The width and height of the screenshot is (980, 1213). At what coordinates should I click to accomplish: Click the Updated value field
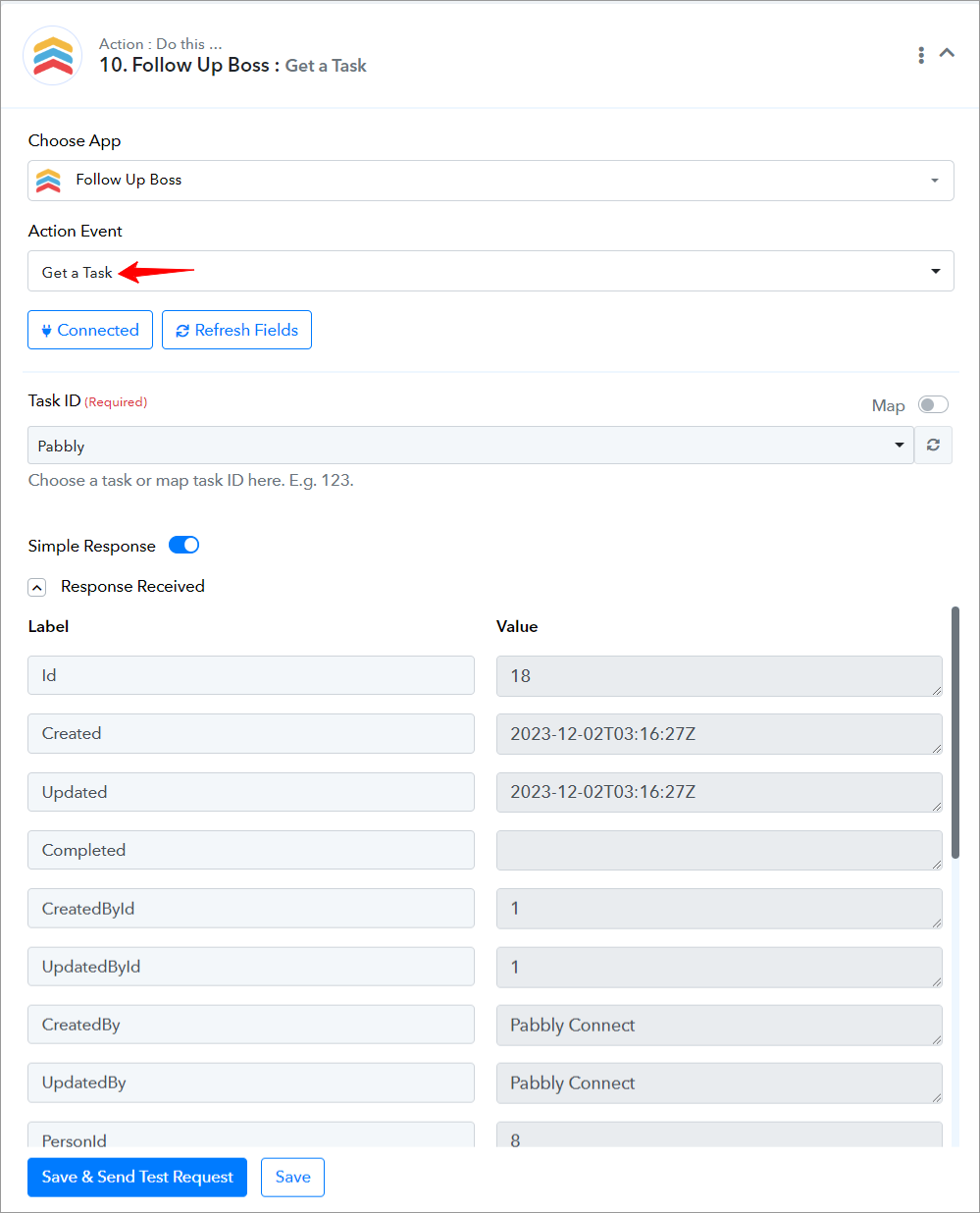(719, 792)
